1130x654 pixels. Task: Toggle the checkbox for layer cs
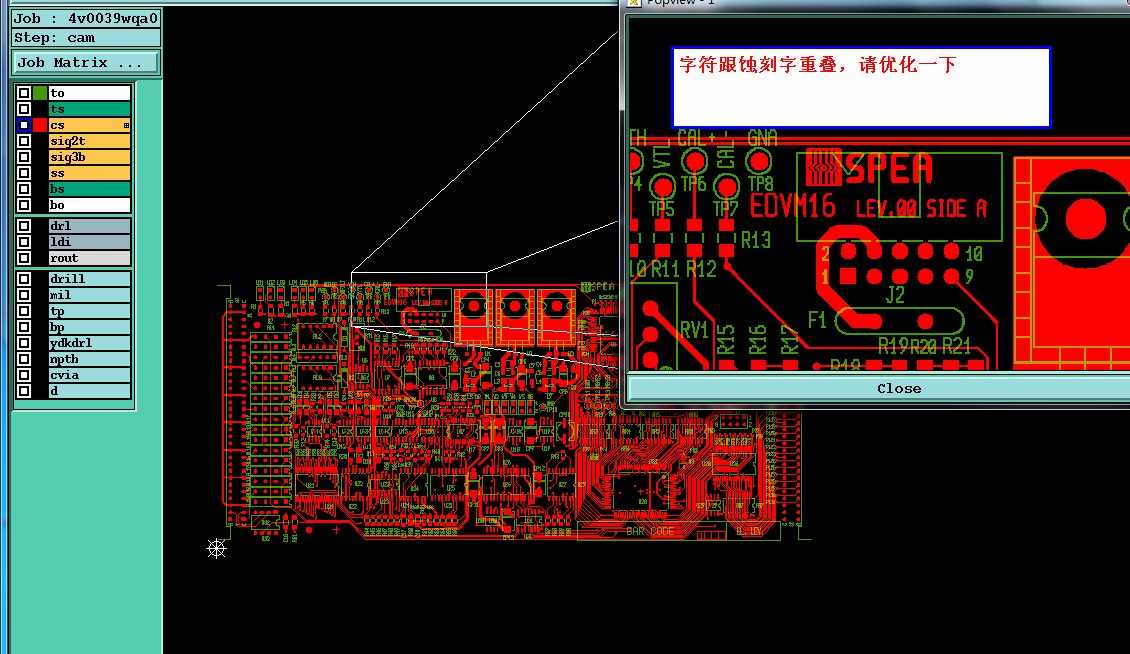[24, 125]
